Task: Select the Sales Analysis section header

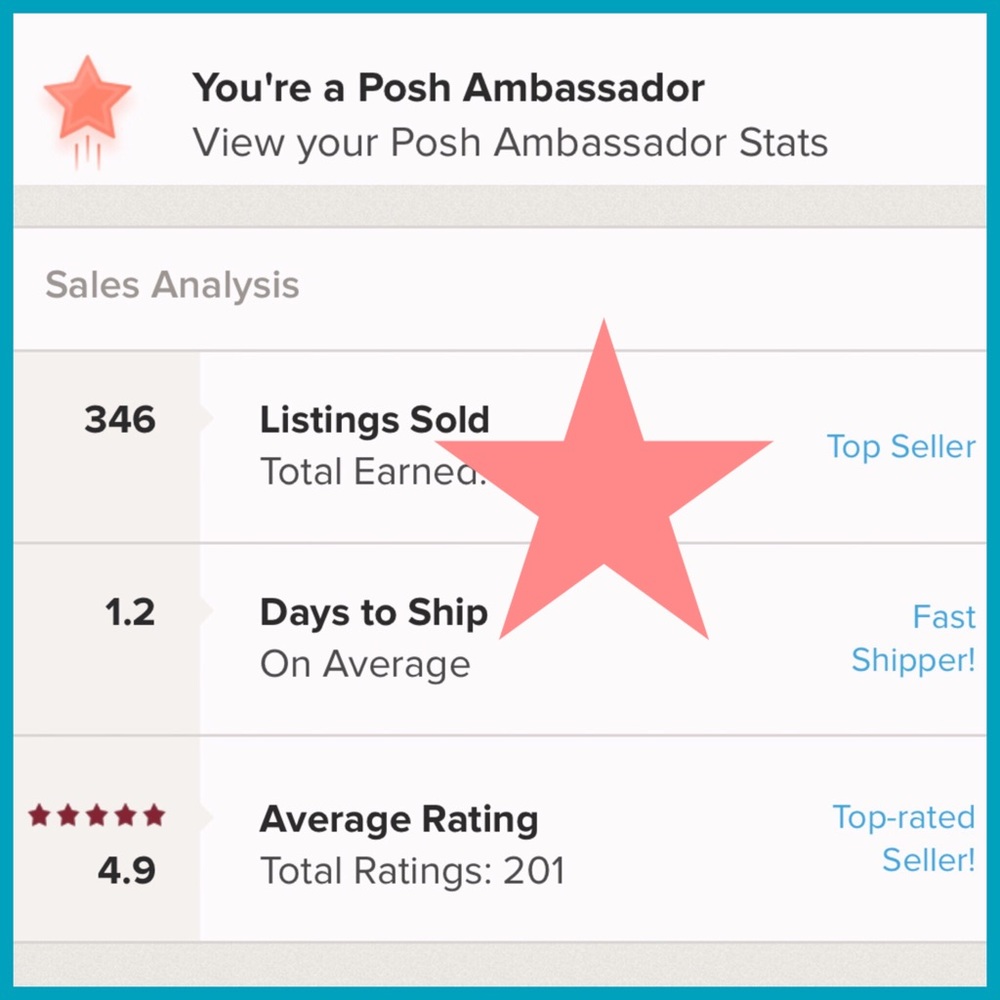Action: (172, 285)
